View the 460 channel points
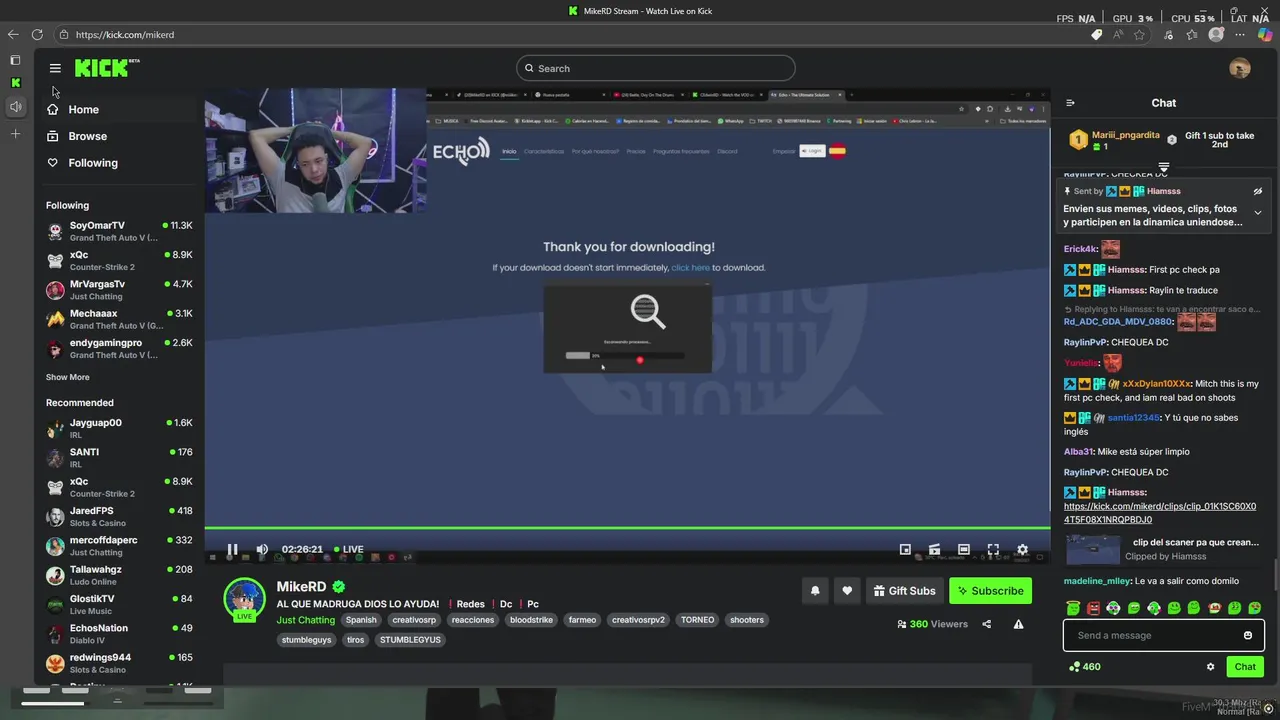 tap(1085, 667)
